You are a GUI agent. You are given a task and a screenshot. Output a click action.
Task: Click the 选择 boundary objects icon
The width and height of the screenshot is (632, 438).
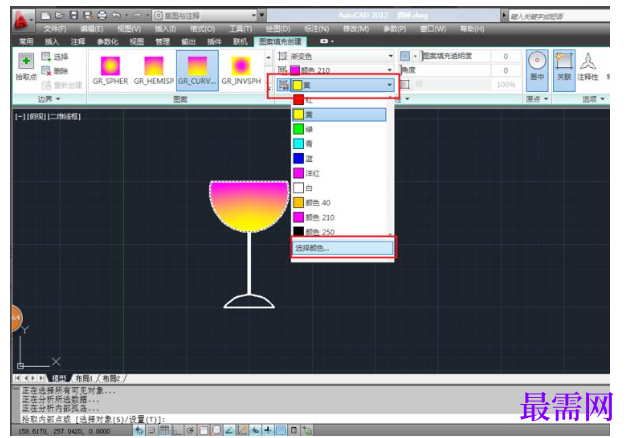coord(46,56)
